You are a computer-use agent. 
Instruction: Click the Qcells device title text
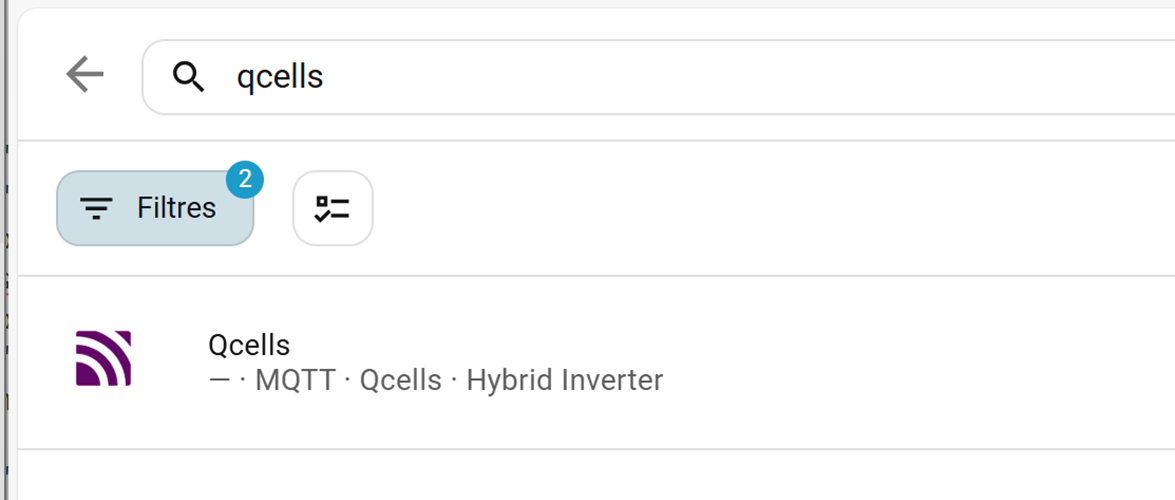pos(249,345)
